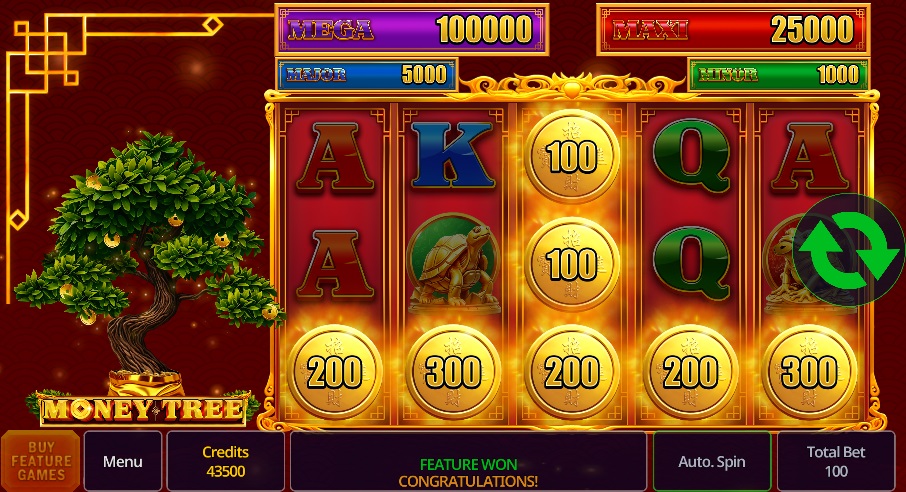906x492 pixels.
Task: Click the Minor 1000 jackpot bar
Action: tap(778, 75)
